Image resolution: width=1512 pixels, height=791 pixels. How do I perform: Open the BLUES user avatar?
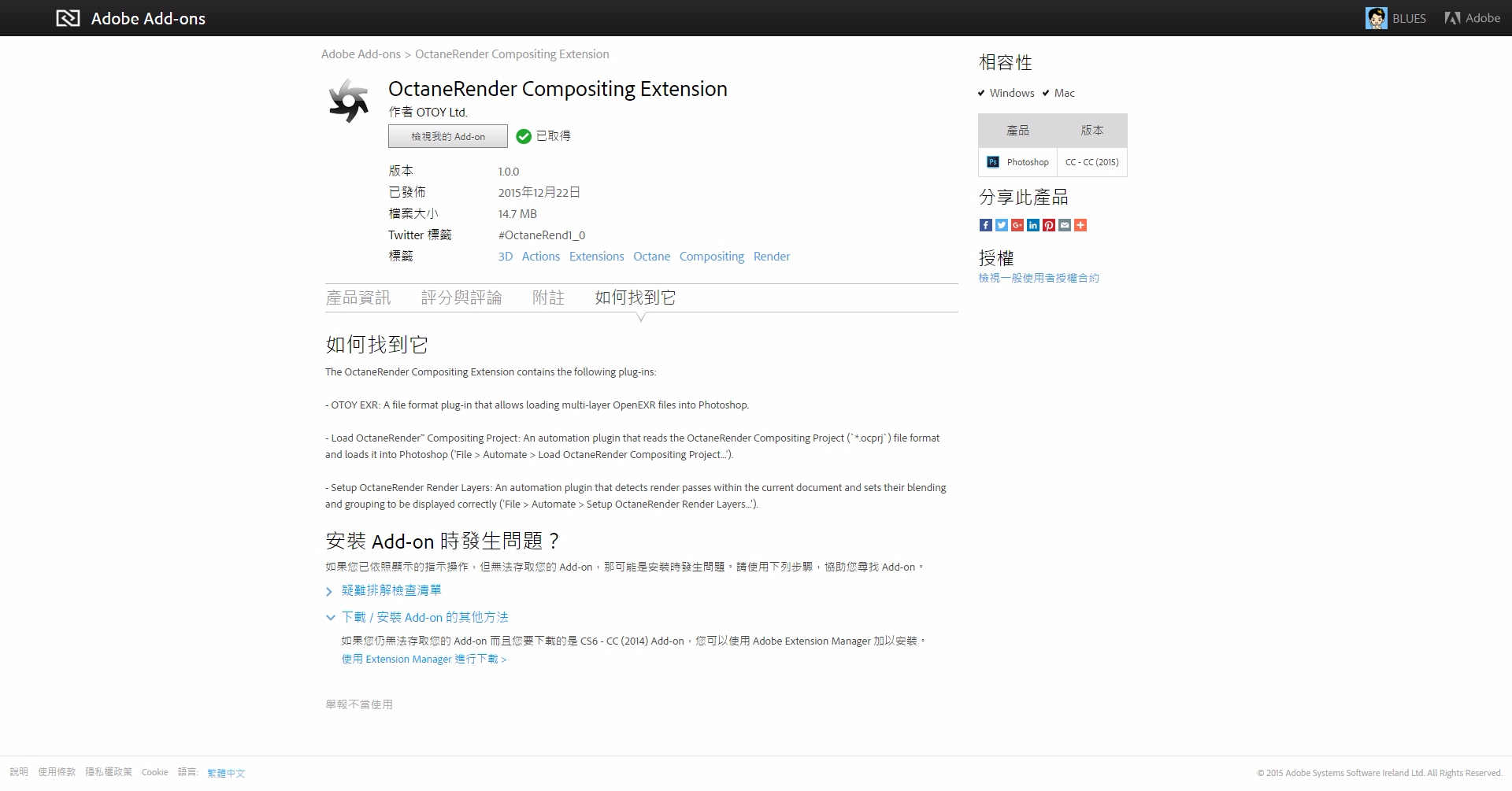(1376, 18)
